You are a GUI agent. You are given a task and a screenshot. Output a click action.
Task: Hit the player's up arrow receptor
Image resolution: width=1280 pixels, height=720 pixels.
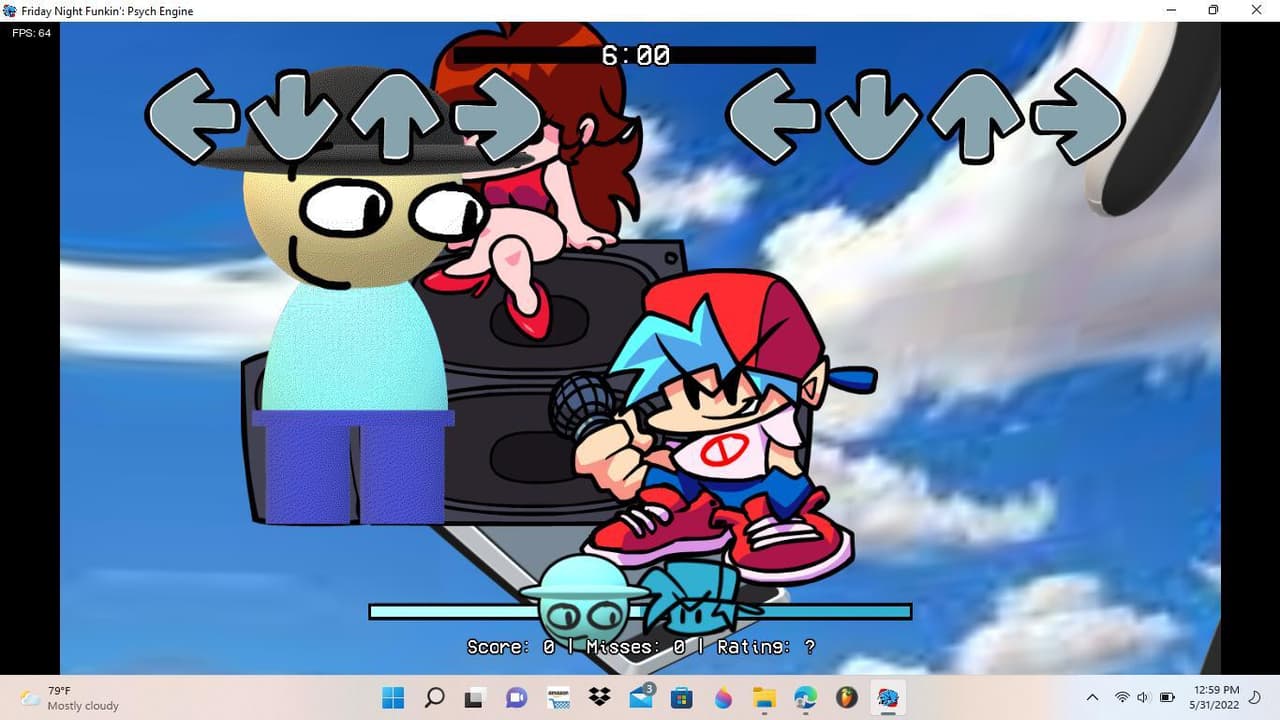(976, 116)
